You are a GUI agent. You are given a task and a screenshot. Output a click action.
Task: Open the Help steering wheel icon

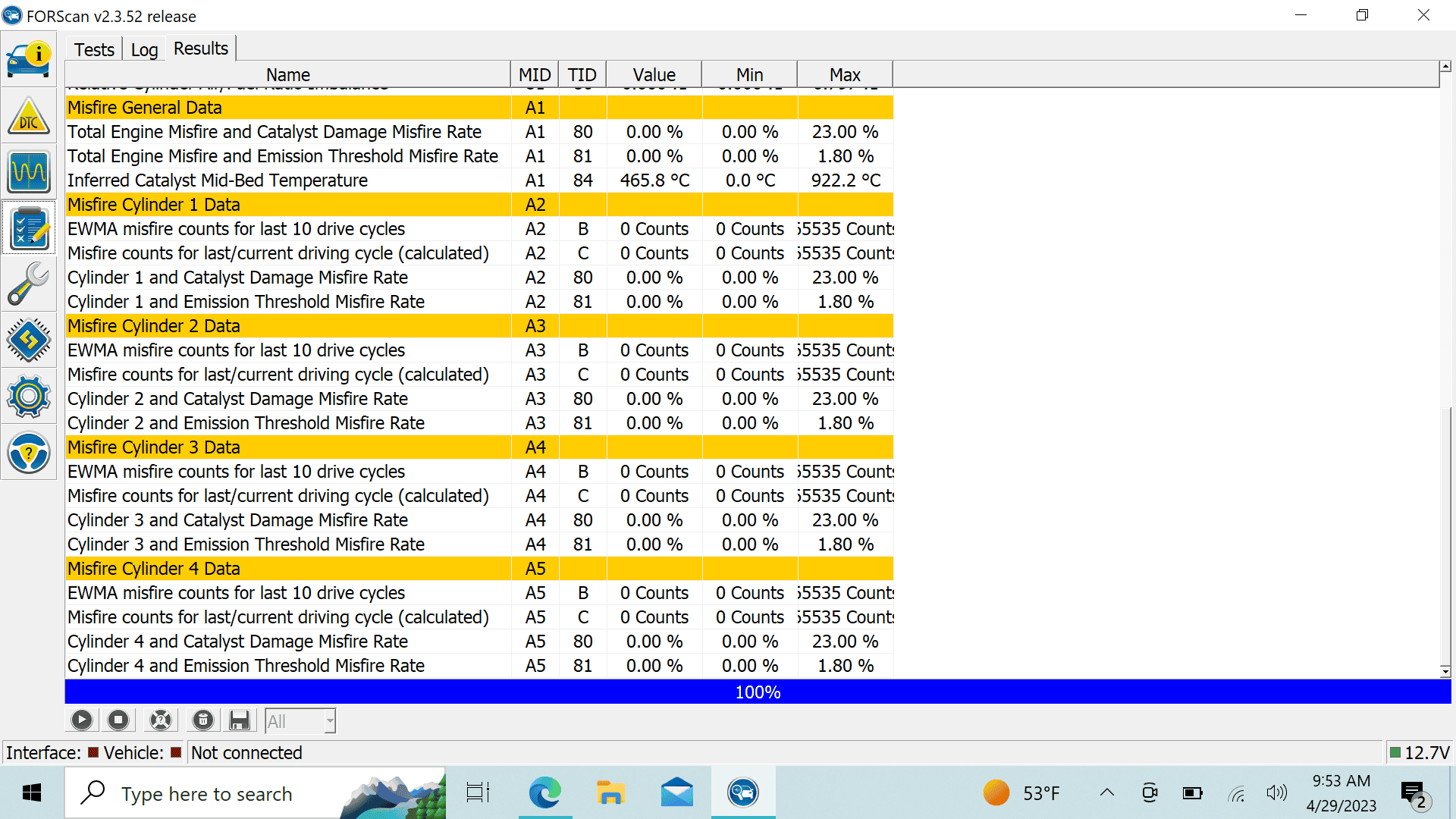pos(29,453)
